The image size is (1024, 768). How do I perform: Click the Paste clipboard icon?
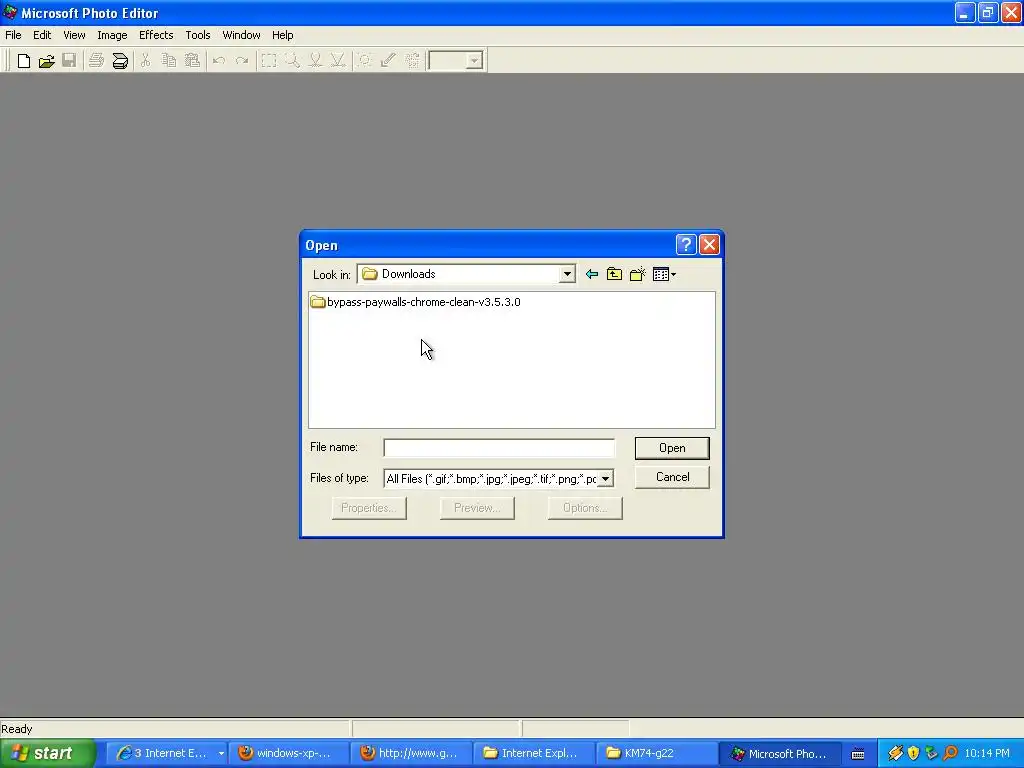[192, 61]
